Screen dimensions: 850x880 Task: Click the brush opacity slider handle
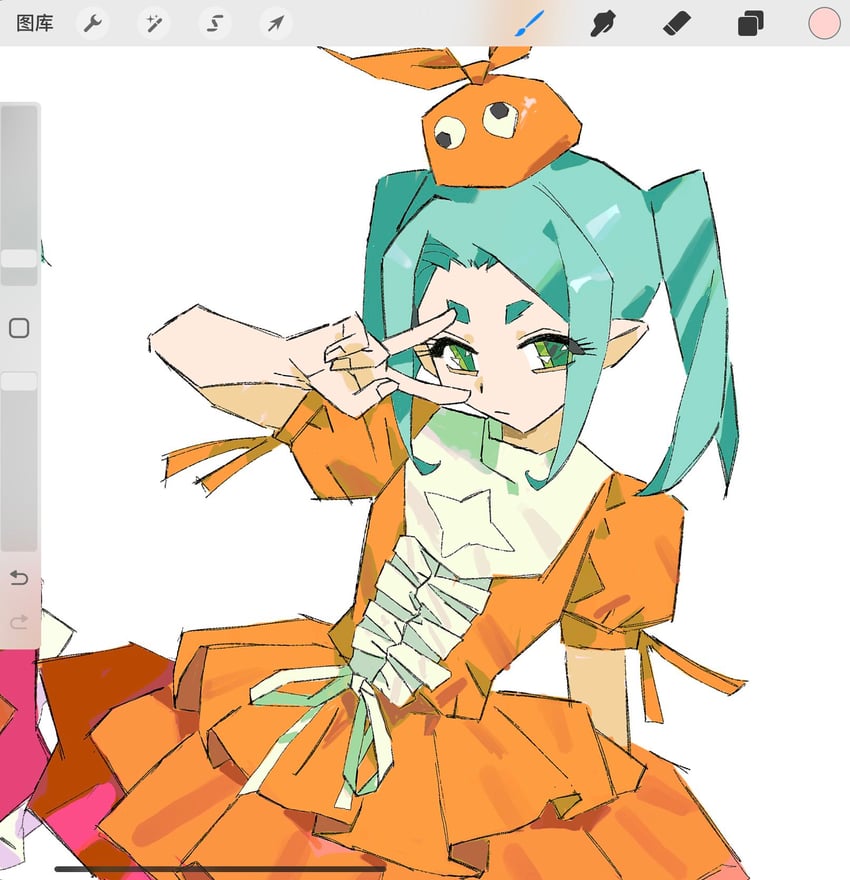[x=19, y=381]
